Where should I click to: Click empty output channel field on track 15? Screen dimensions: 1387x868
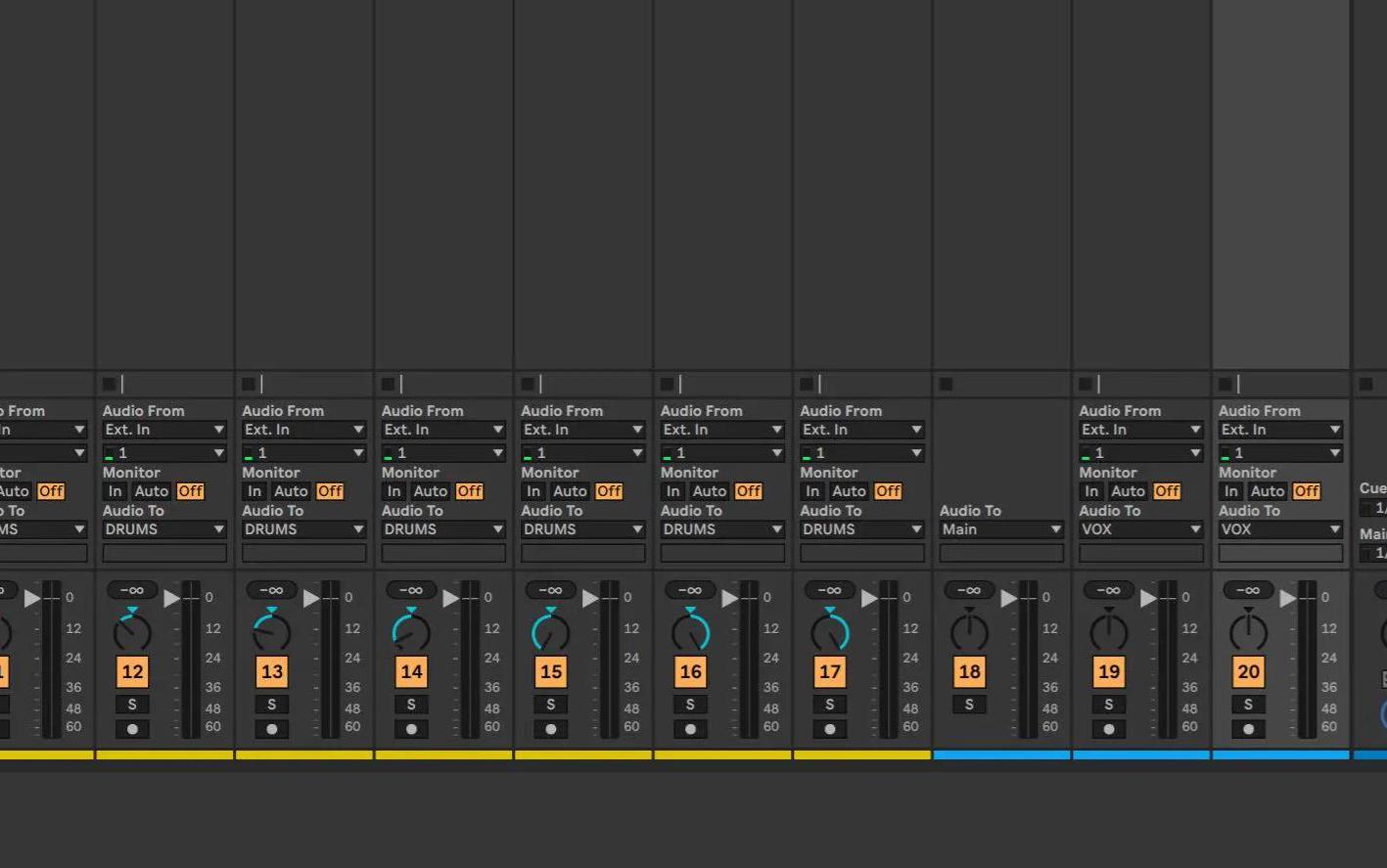tap(583, 553)
